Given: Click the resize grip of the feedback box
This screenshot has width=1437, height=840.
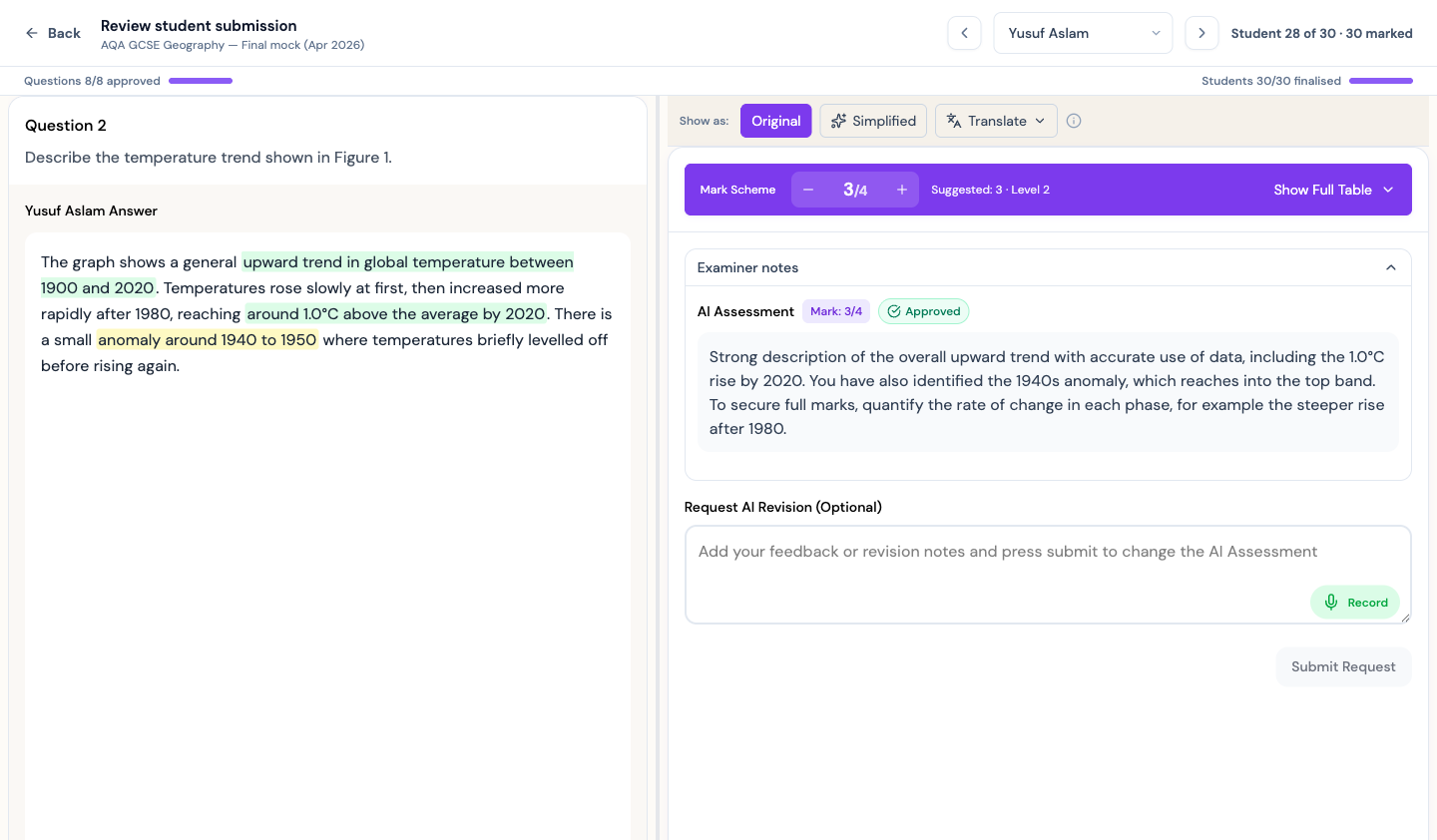Looking at the screenshot, I should pyautogui.click(x=1405, y=618).
